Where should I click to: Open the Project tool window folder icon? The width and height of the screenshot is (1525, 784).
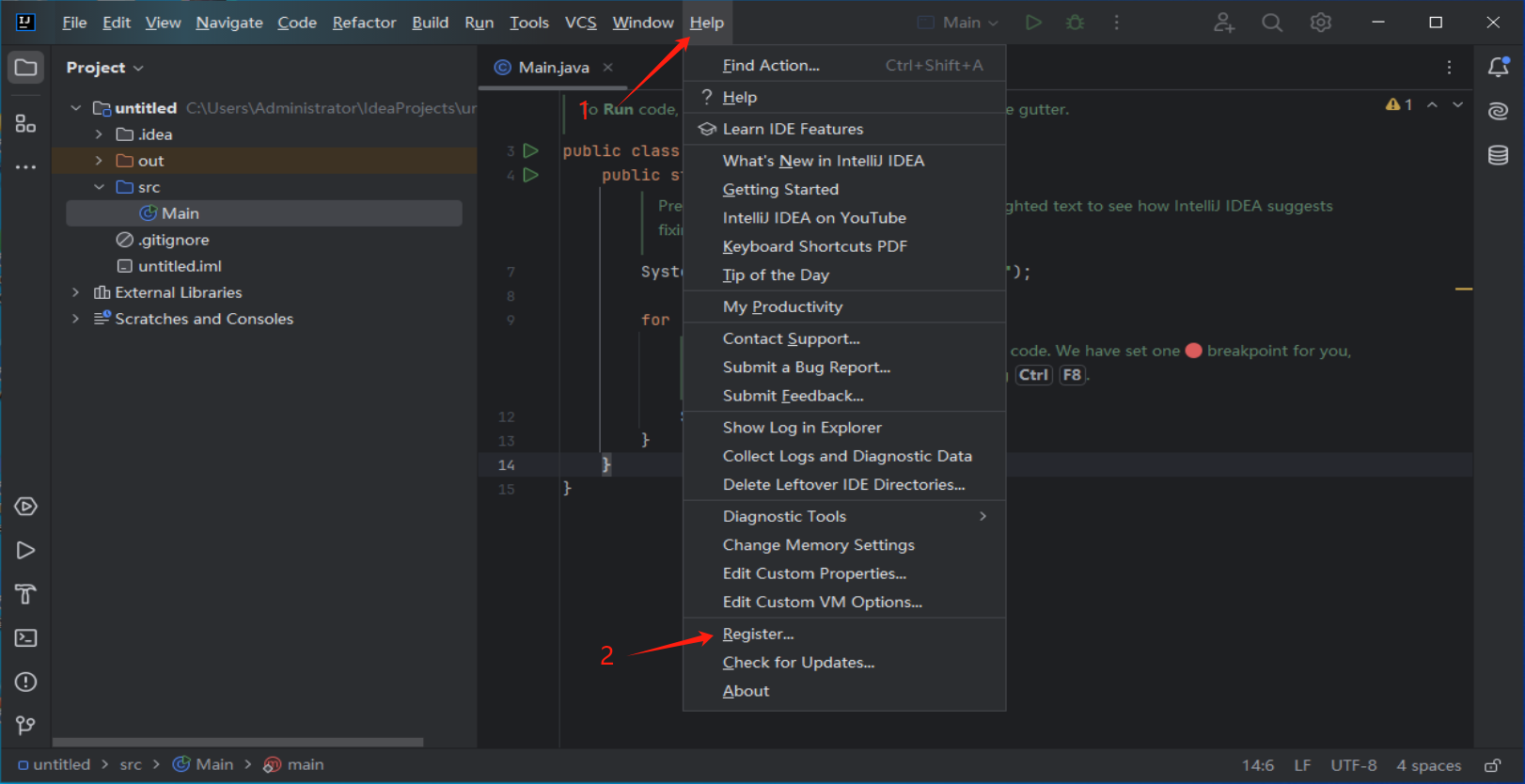(25, 68)
